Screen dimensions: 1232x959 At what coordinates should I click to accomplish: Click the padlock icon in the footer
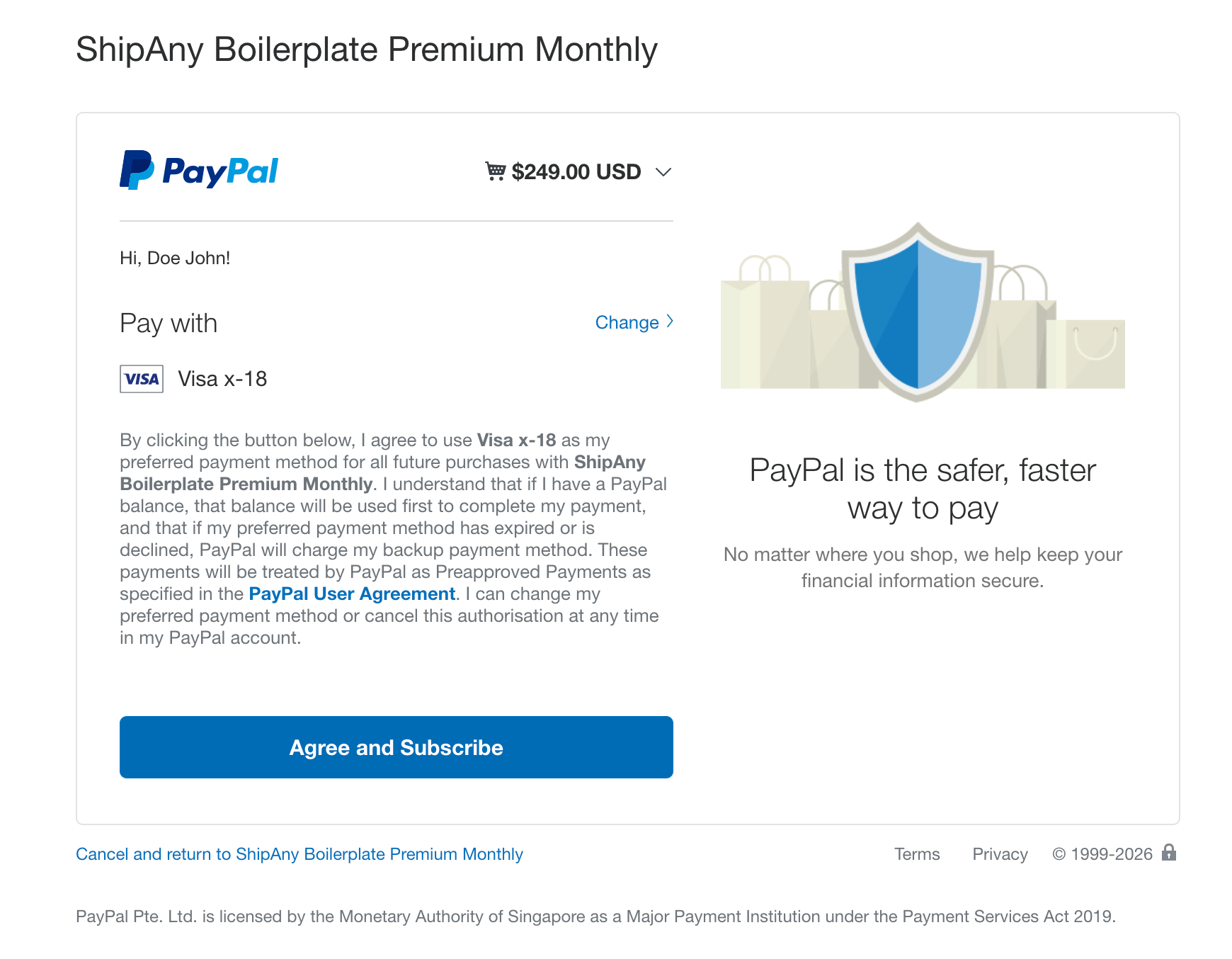[1169, 853]
